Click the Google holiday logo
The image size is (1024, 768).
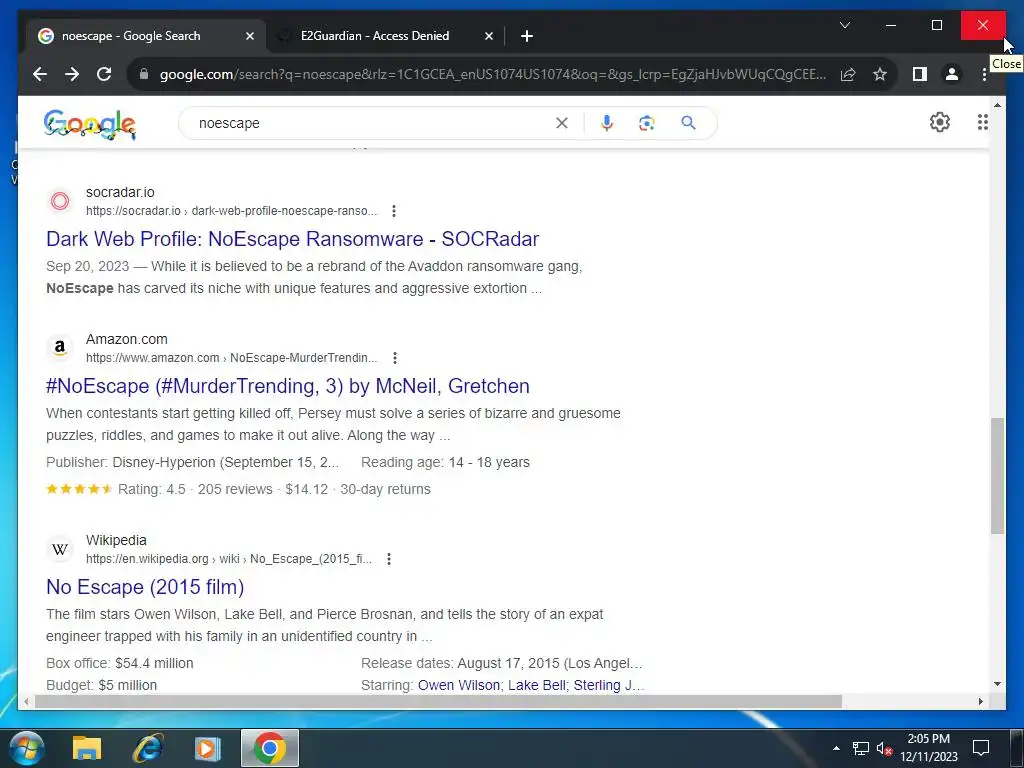[89, 124]
